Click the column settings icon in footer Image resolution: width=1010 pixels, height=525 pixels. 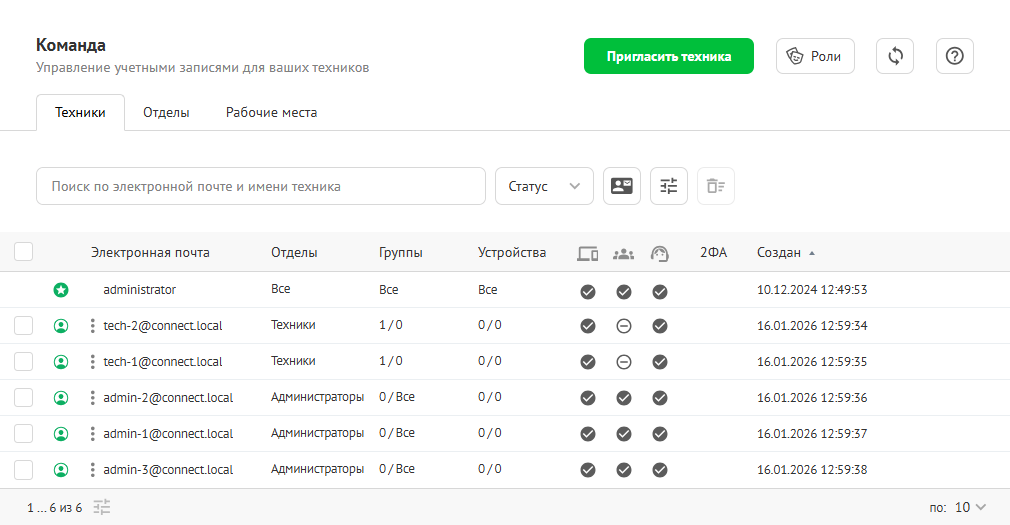point(102,507)
